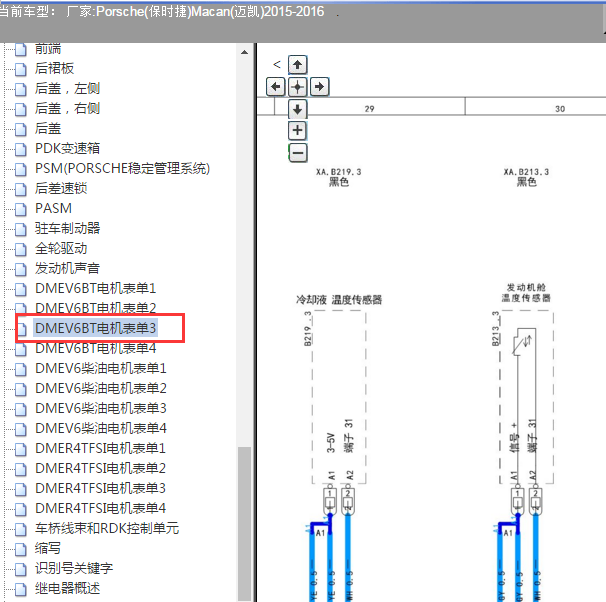This screenshot has width=606, height=602.
Task: Click document icon beside DMEV6柴油电机表单4
Action: tap(21, 429)
